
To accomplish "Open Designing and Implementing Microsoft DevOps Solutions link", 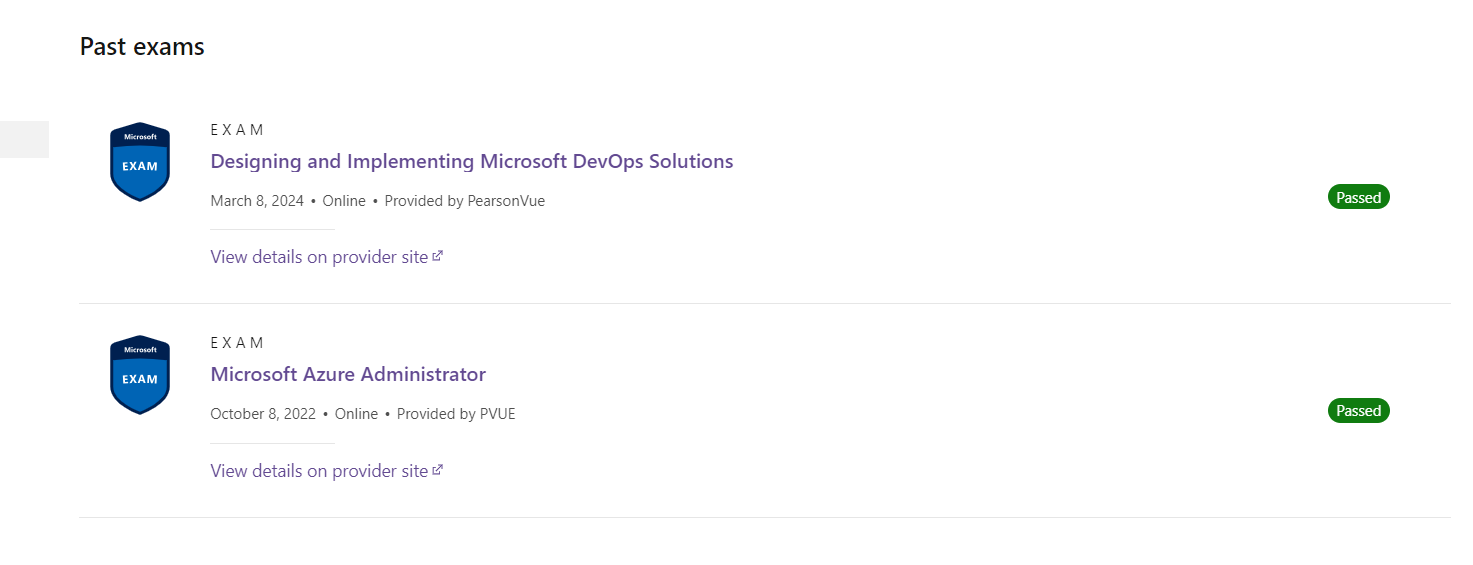I will pos(472,161).
